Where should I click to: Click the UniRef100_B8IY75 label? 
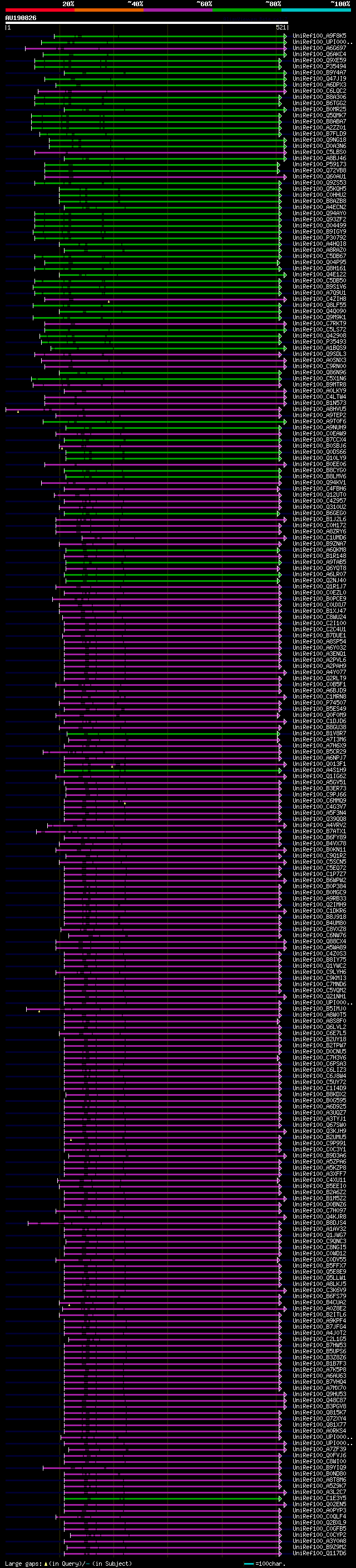(x=319, y=960)
